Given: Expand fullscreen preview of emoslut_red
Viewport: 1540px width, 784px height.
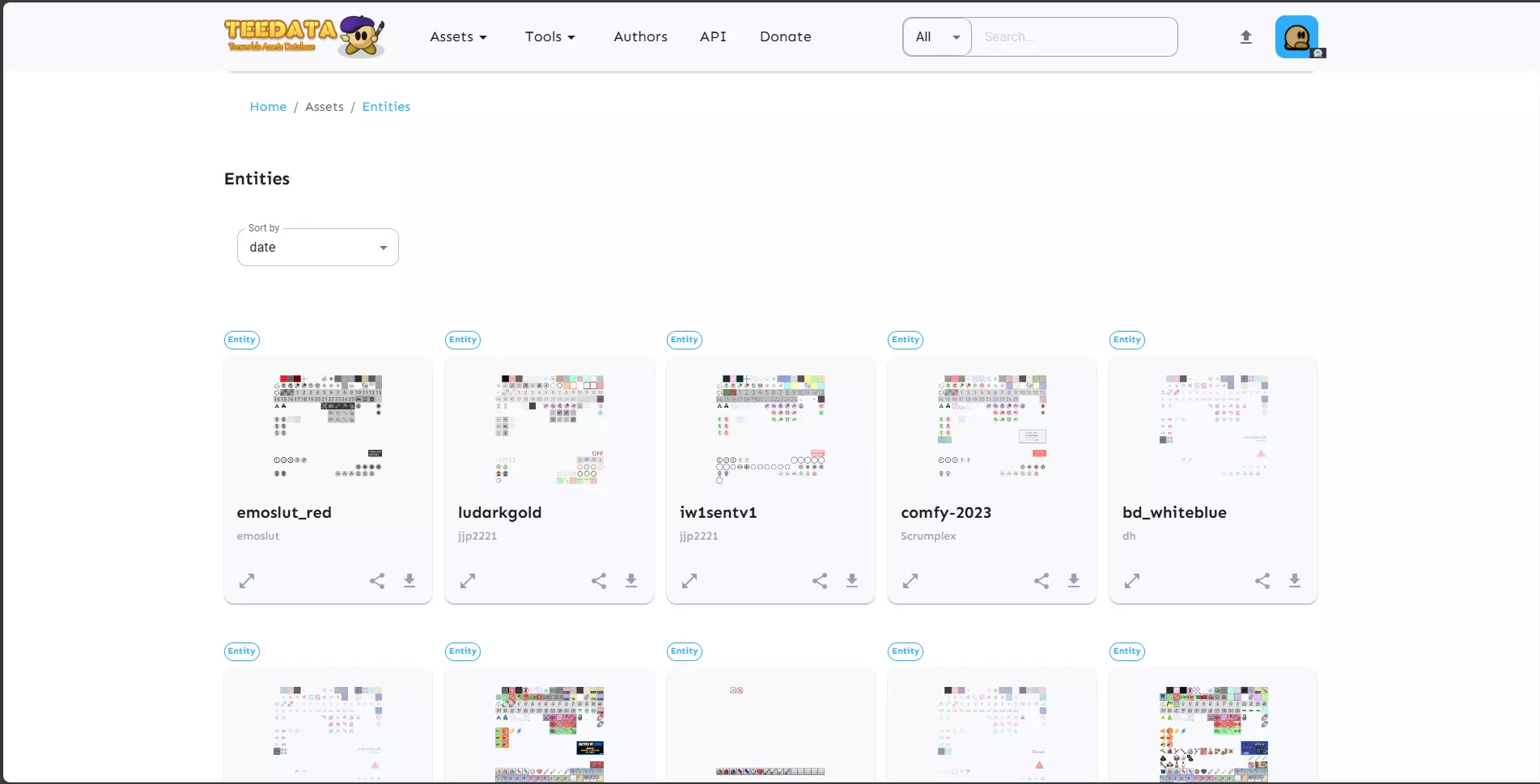Looking at the screenshot, I should click(247, 581).
